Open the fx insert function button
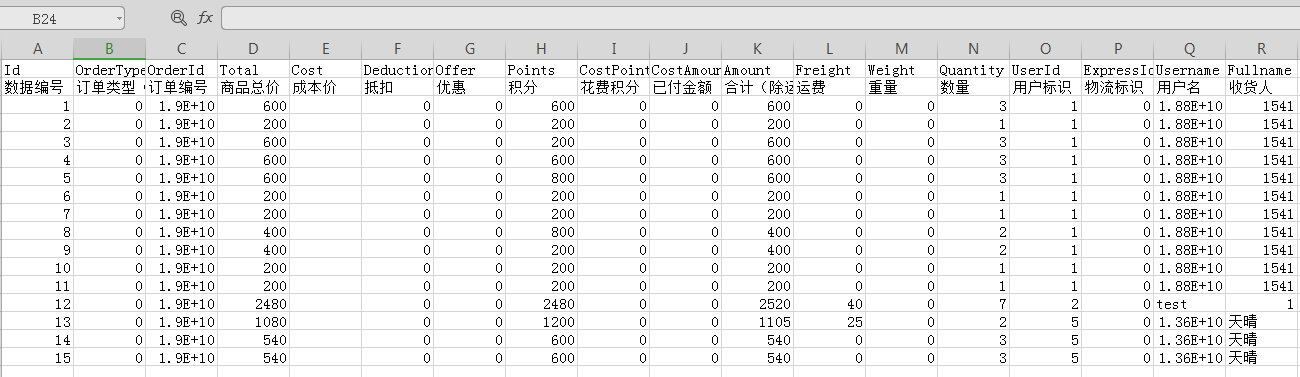 pyautogui.click(x=205, y=18)
